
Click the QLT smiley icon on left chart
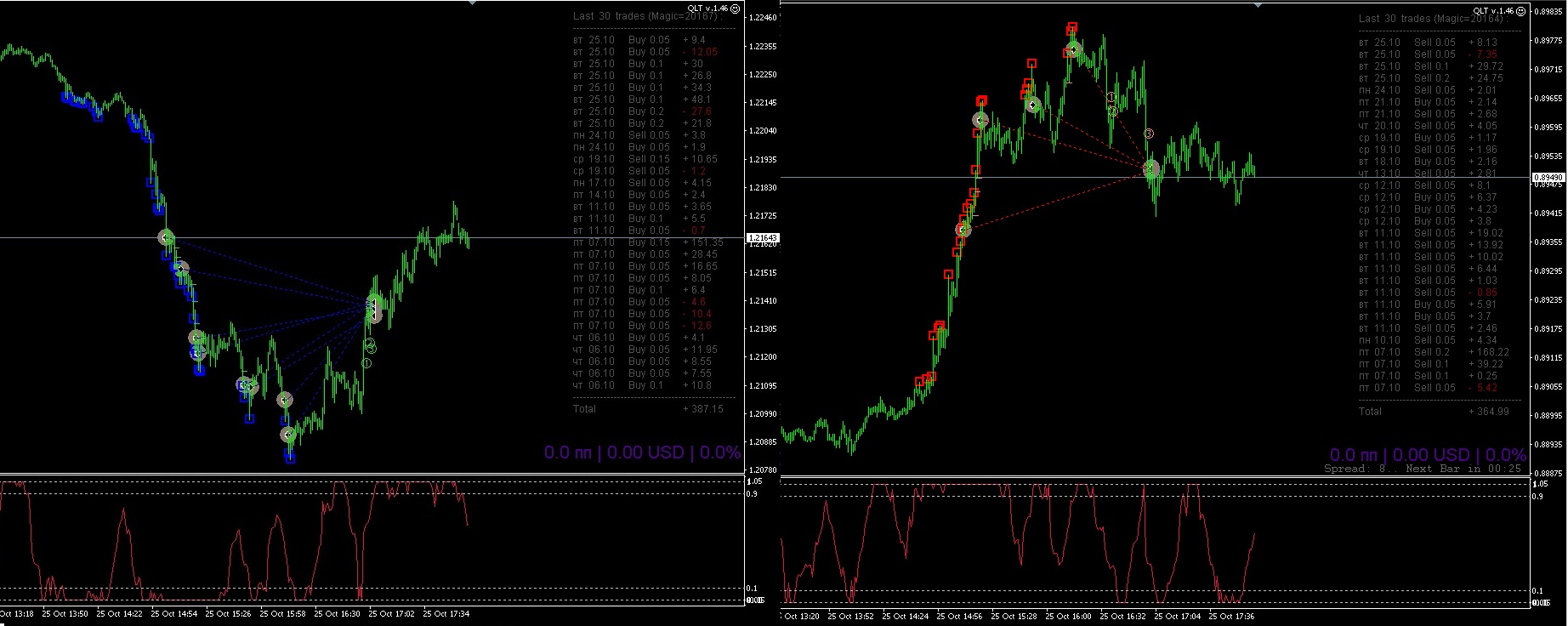(x=736, y=9)
